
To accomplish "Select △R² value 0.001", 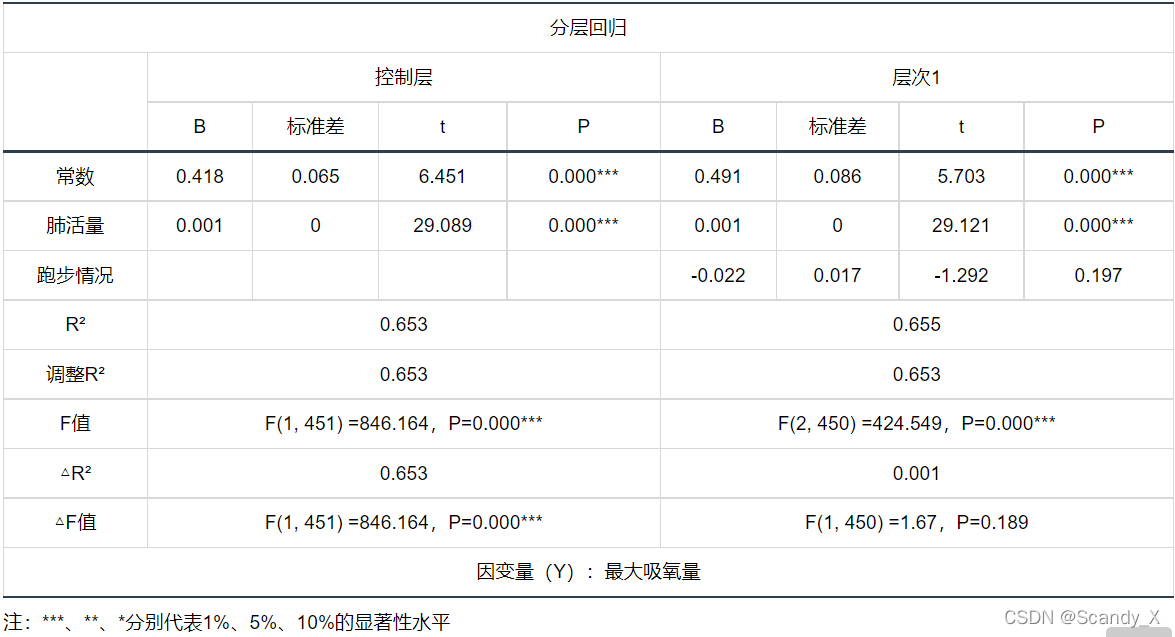I will [916, 473].
